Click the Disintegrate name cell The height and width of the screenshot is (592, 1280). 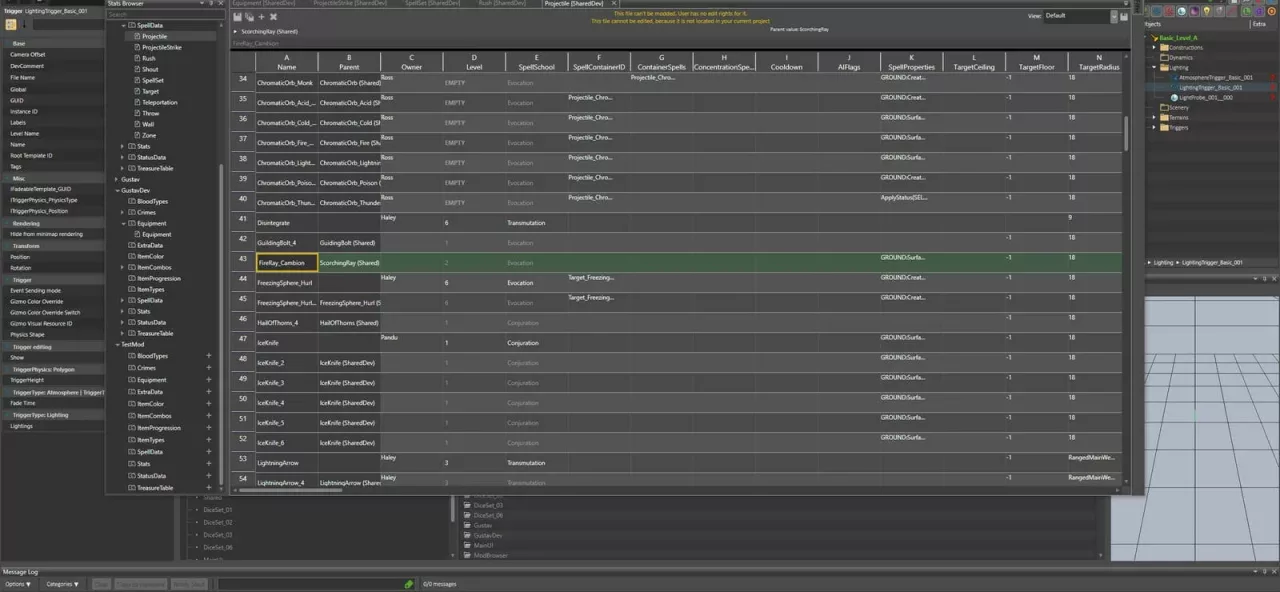tap(287, 222)
